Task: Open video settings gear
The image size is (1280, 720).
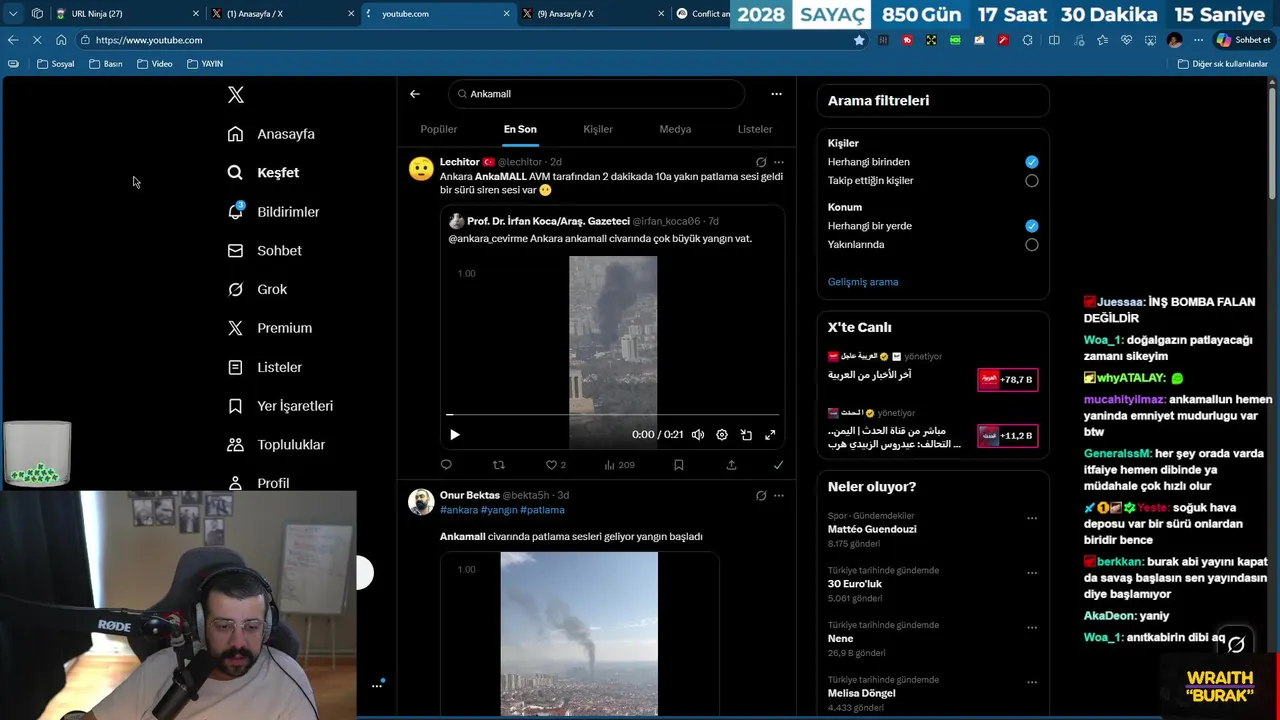Action: click(722, 435)
